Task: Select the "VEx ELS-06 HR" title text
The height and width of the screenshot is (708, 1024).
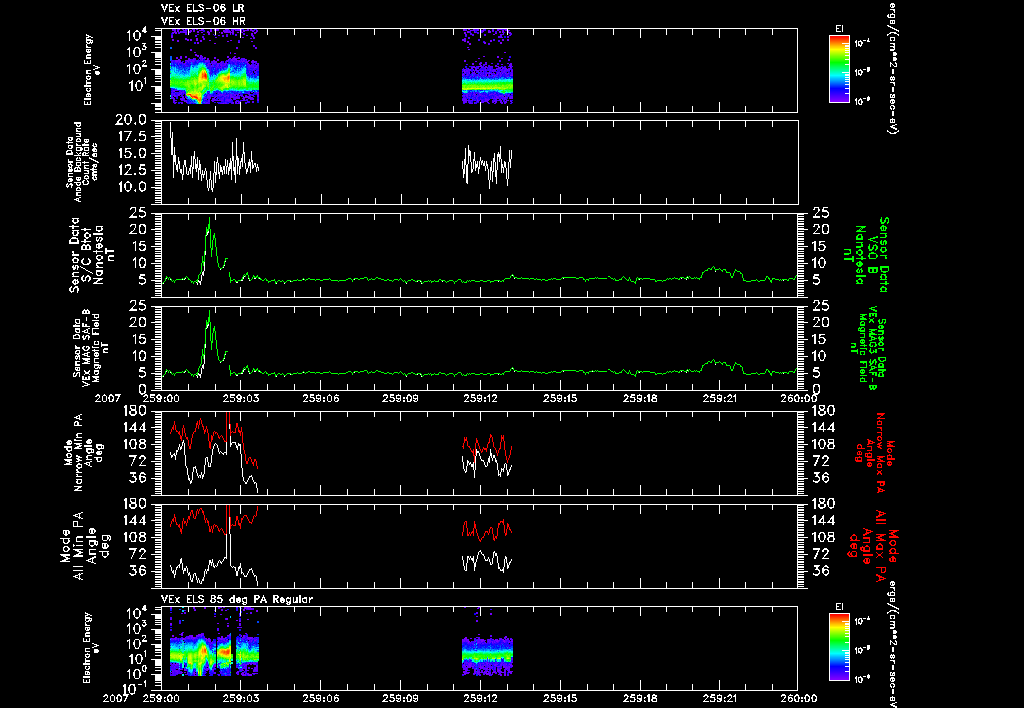Action: [x=202, y=21]
